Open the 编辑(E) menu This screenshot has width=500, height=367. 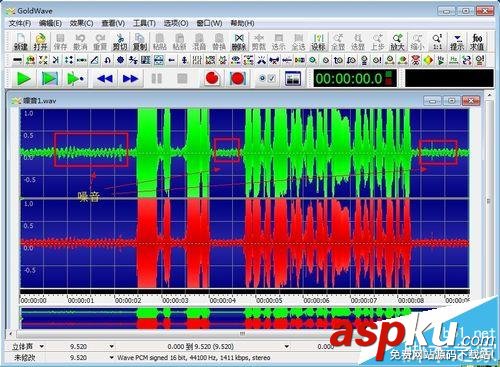50,23
